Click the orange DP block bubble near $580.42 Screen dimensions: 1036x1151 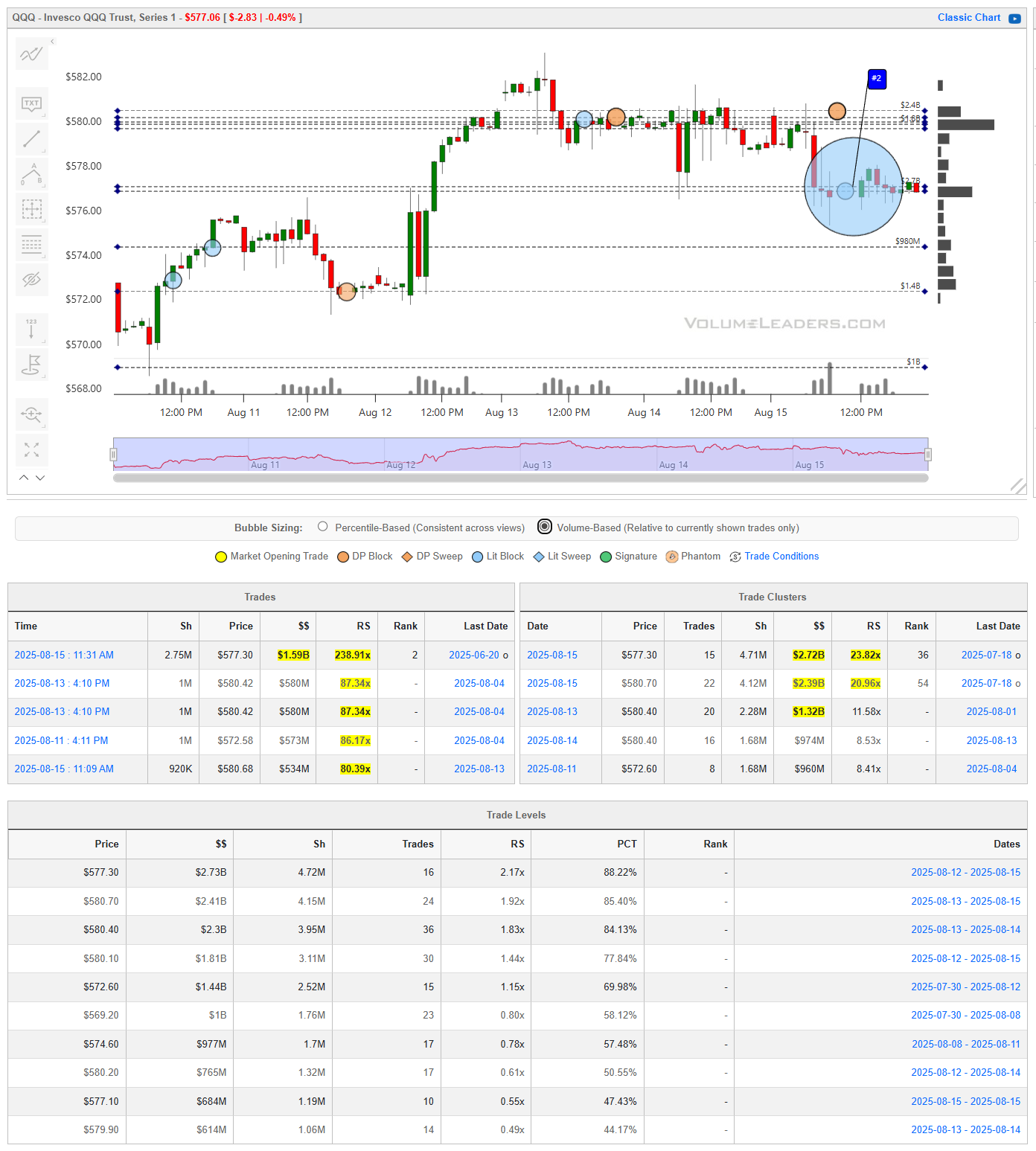pyautogui.click(x=616, y=117)
